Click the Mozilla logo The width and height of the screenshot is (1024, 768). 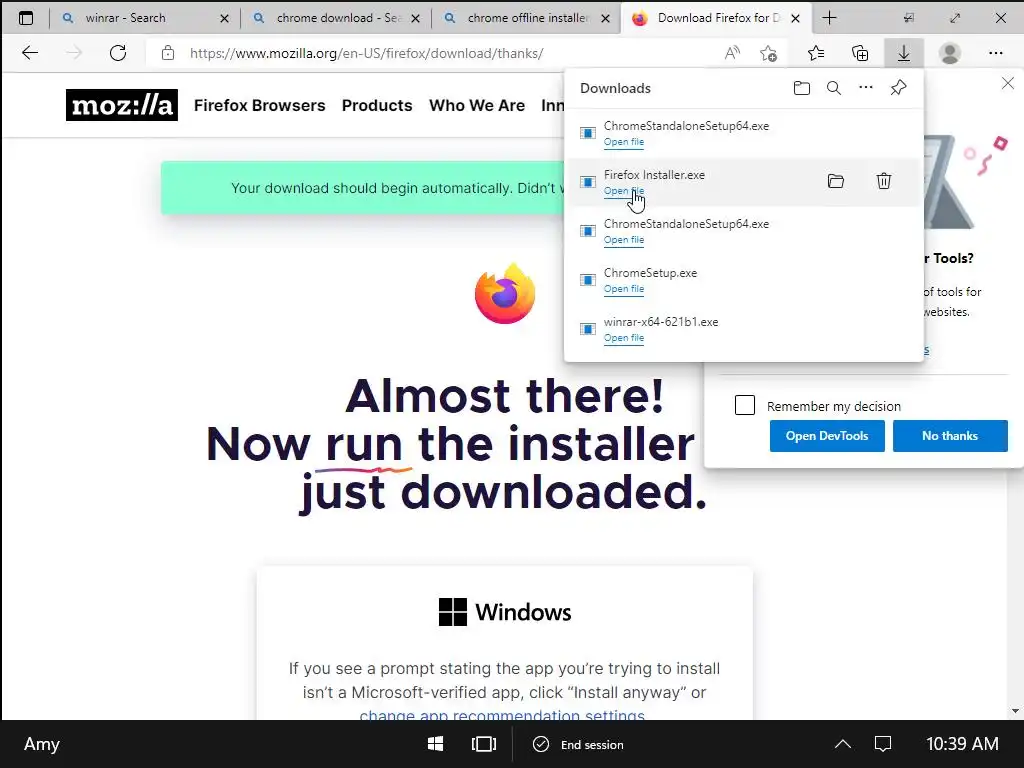point(121,105)
